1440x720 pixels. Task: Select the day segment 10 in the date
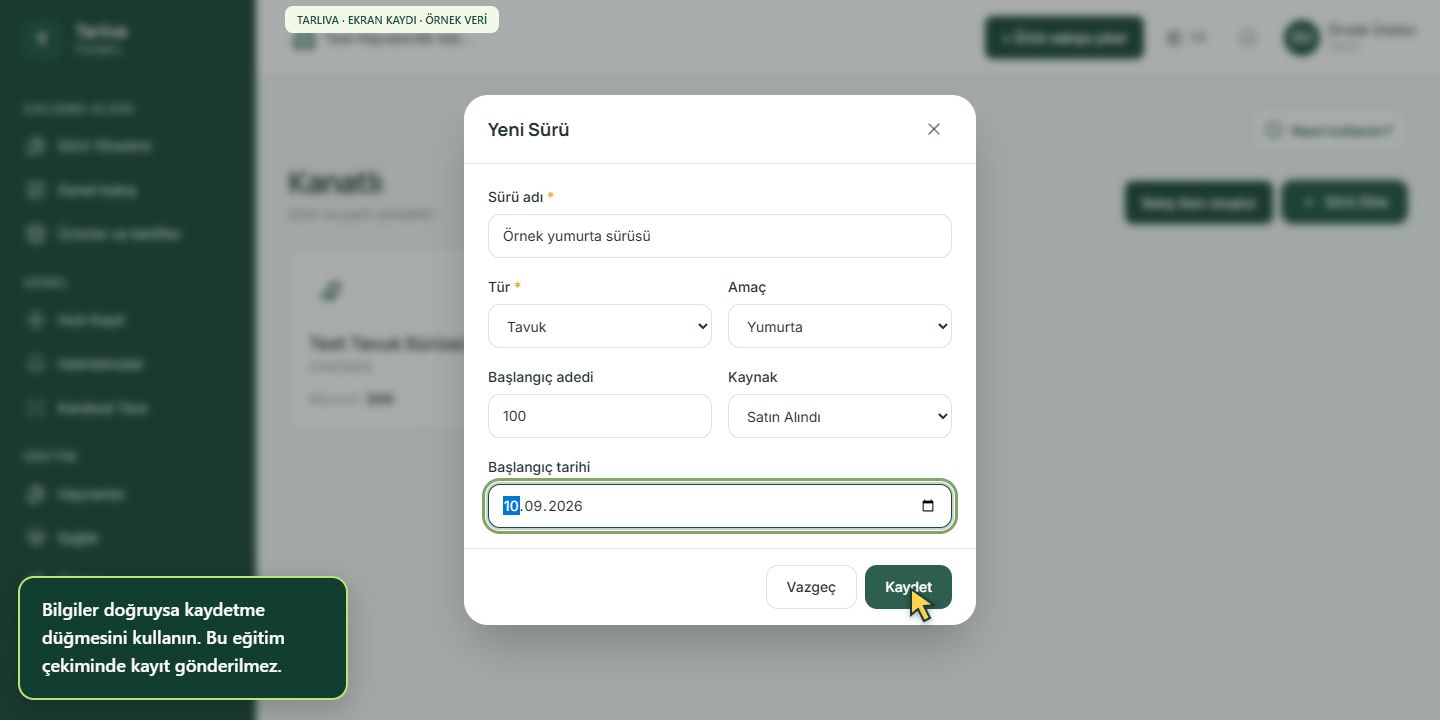(x=511, y=506)
